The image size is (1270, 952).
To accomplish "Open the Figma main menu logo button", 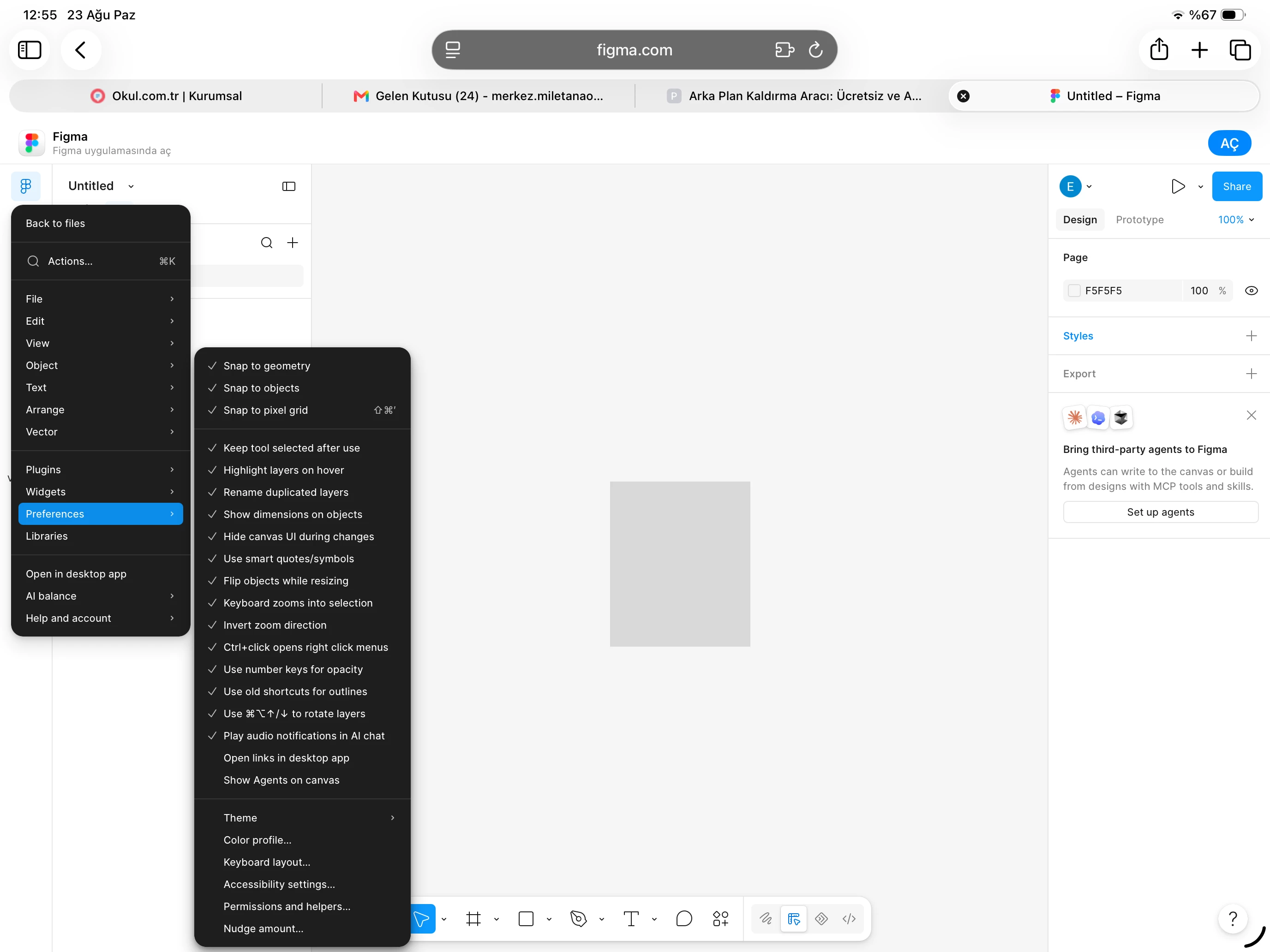I will (26, 186).
